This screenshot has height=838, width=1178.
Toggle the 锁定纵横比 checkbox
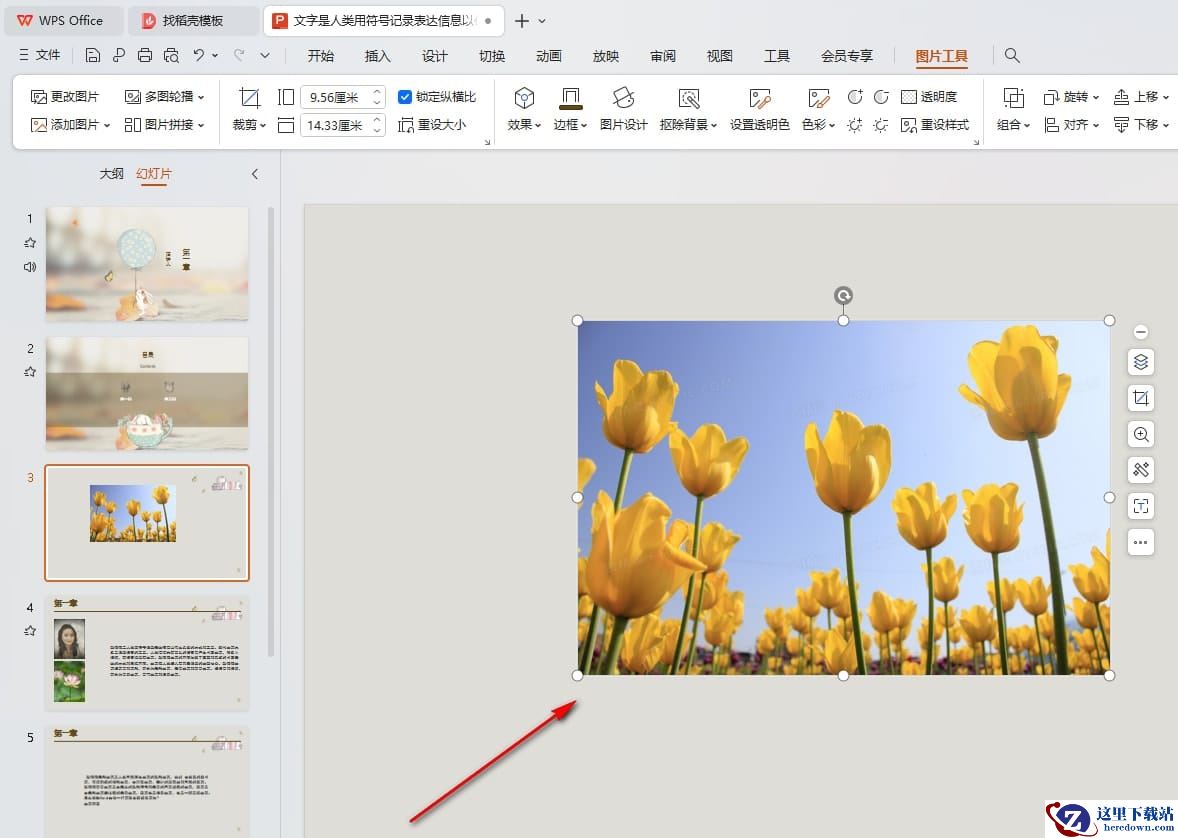(x=405, y=96)
